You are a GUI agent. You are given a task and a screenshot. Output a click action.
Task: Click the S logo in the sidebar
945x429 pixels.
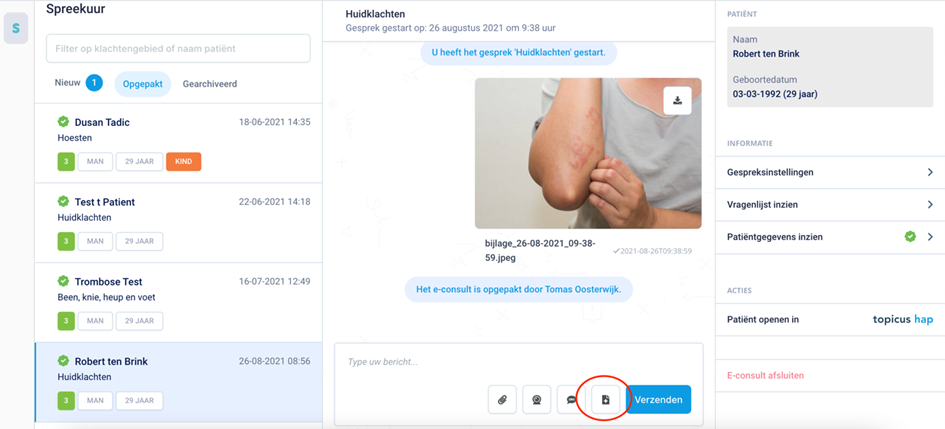16,28
